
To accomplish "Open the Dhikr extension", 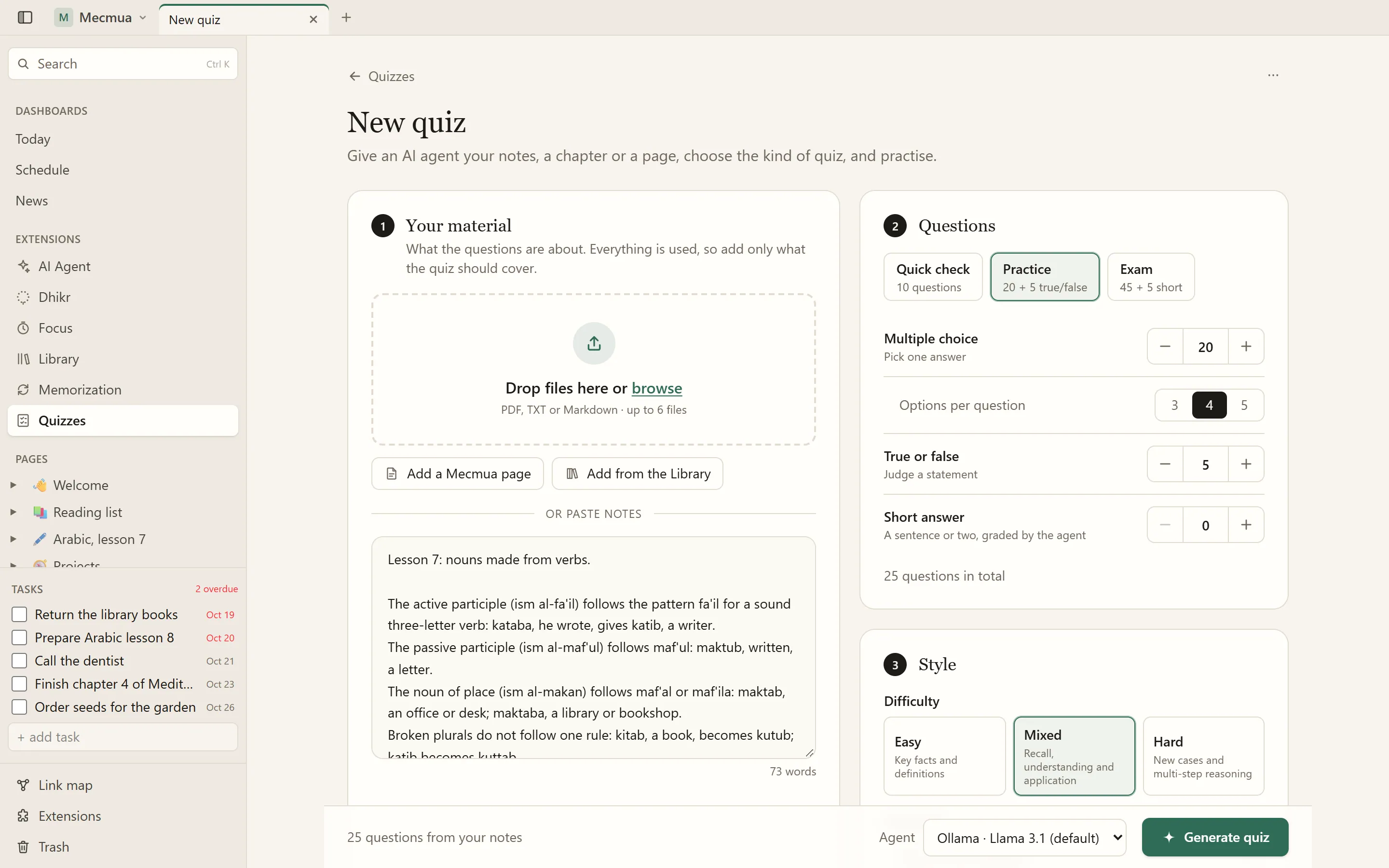I will tap(123, 298).
